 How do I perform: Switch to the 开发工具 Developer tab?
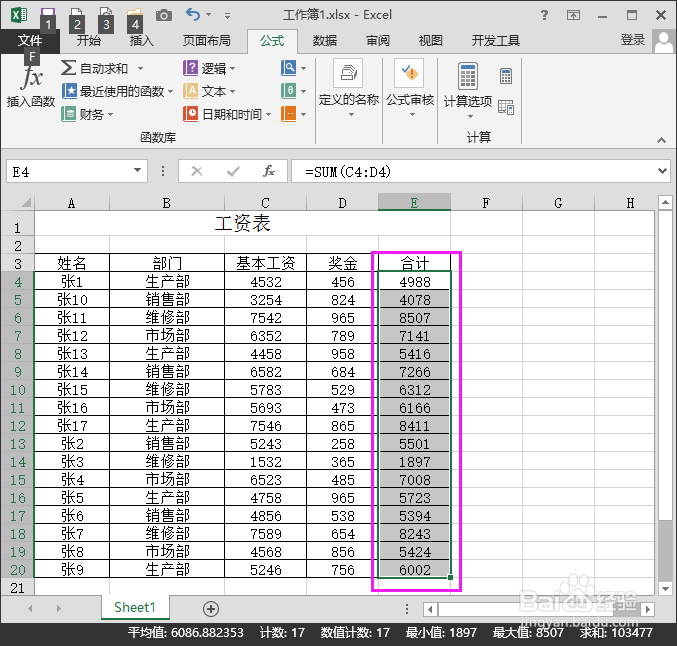click(x=496, y=41)
